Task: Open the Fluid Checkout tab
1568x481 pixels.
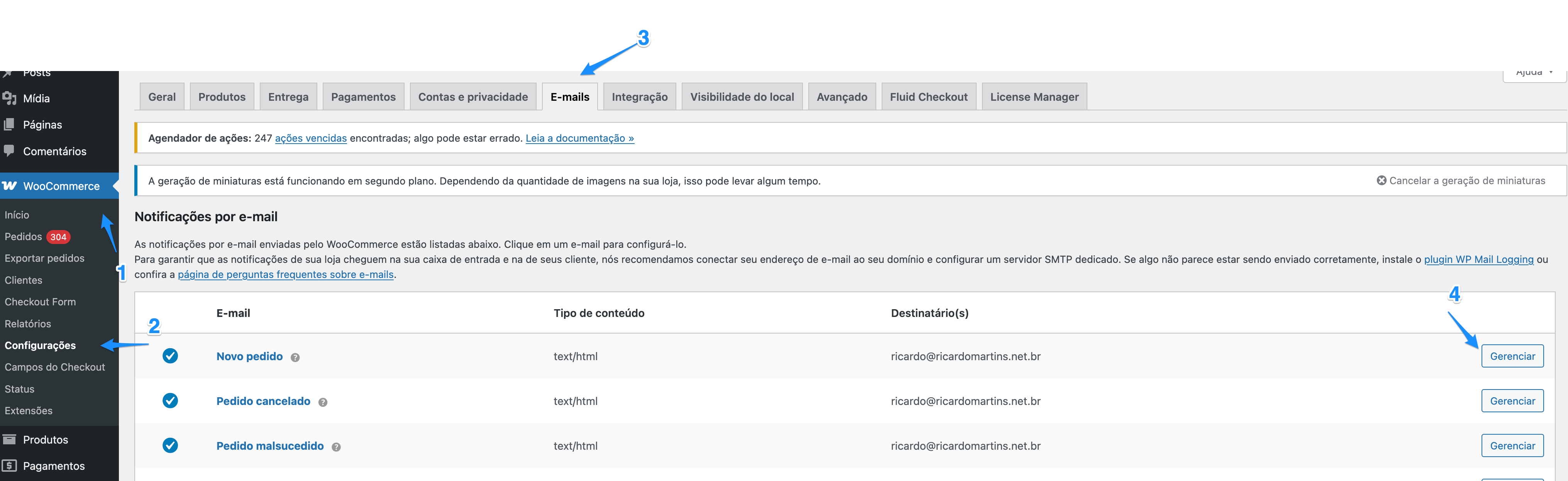Action: click(929, 96)
